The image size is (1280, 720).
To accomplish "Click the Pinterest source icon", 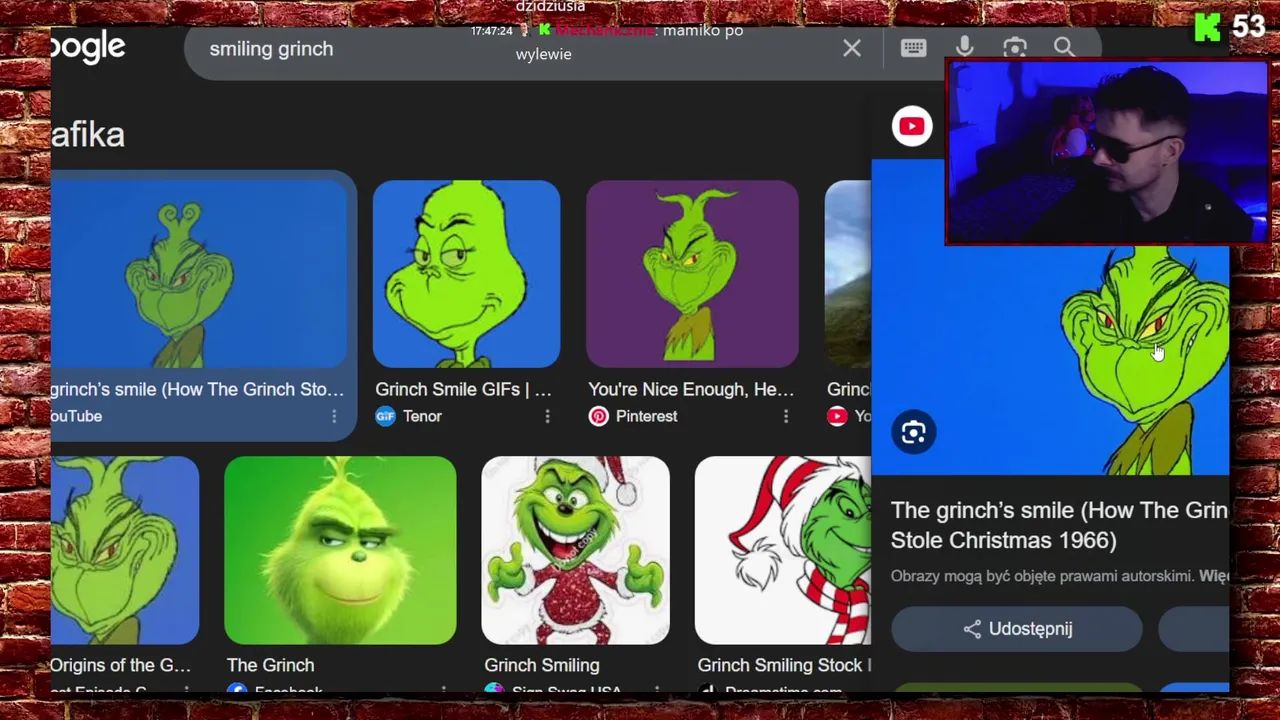I will 598,416.
